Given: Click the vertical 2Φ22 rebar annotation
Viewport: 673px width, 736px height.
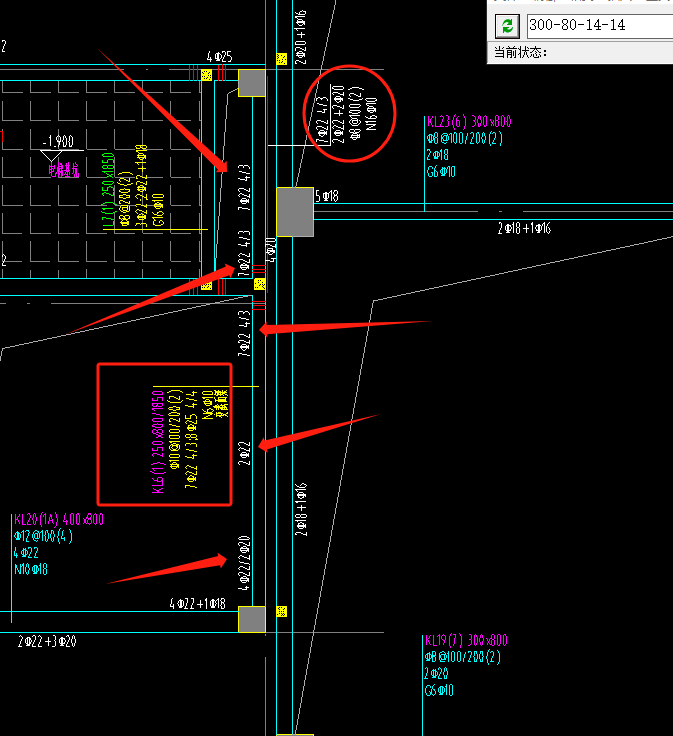Looking at the screenshot, I should (245, 453).
